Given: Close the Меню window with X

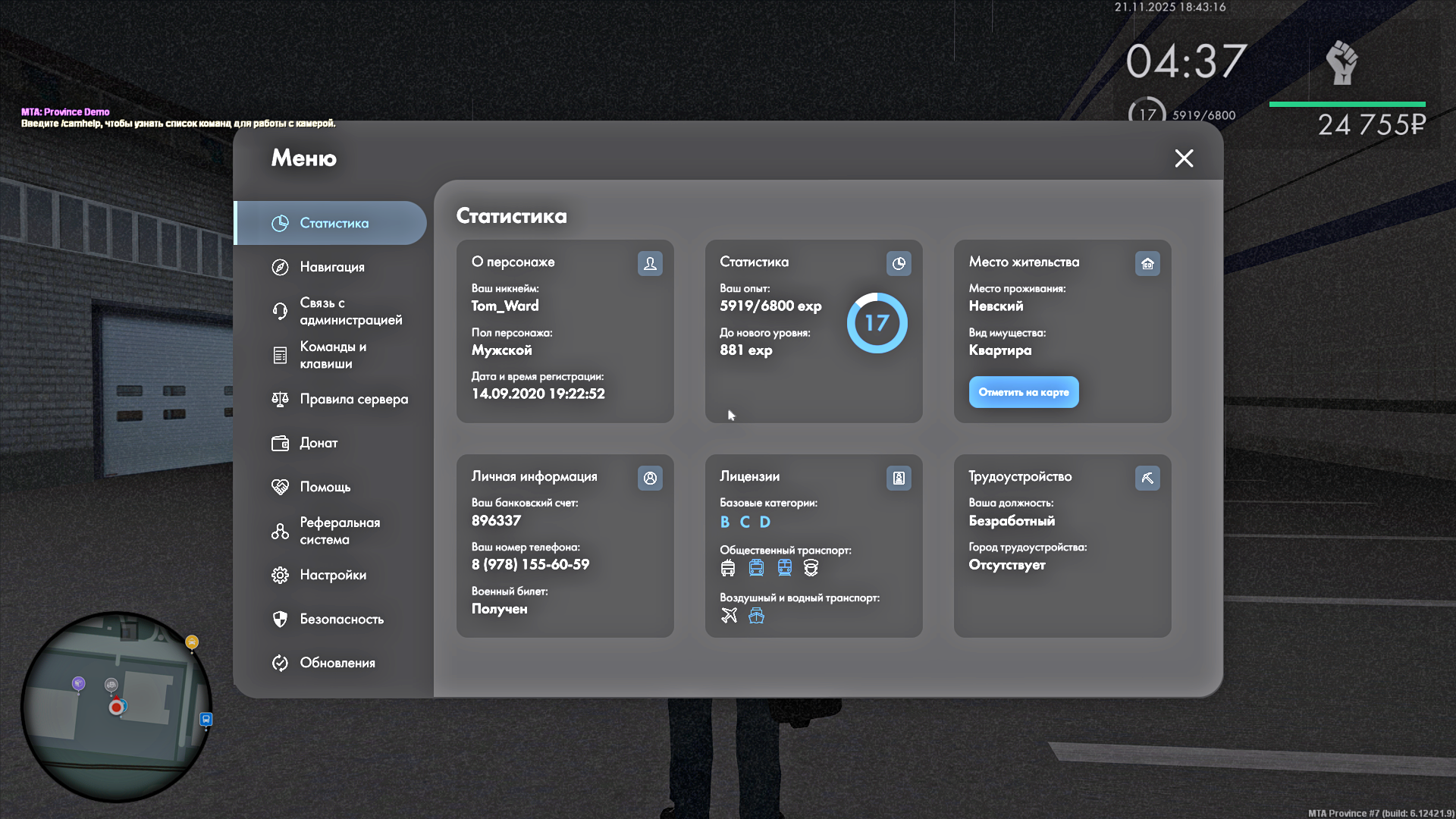Looking at the screenshot, I should [1184, 158].
